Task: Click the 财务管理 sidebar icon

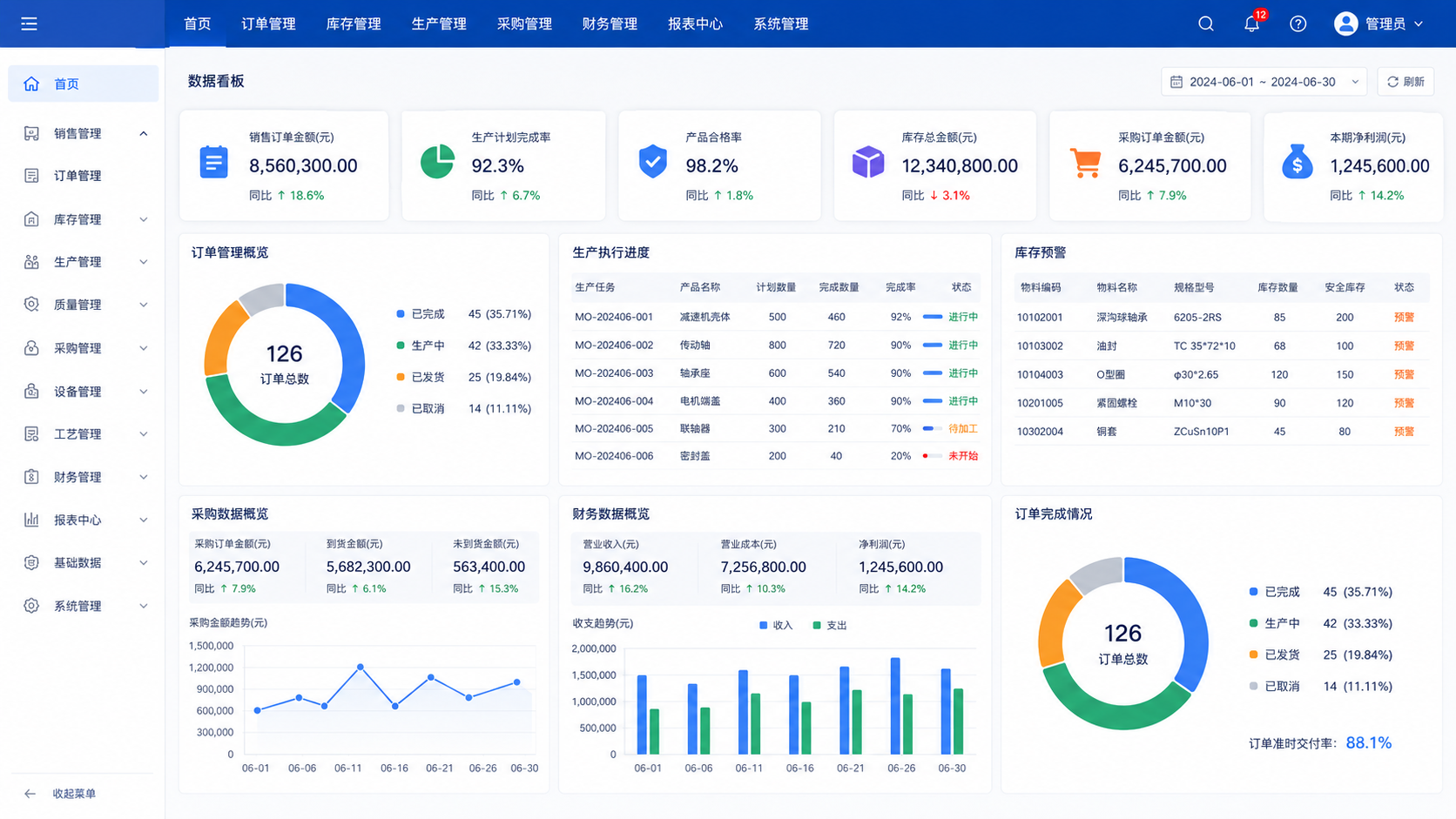Action: tap(31, 477)
